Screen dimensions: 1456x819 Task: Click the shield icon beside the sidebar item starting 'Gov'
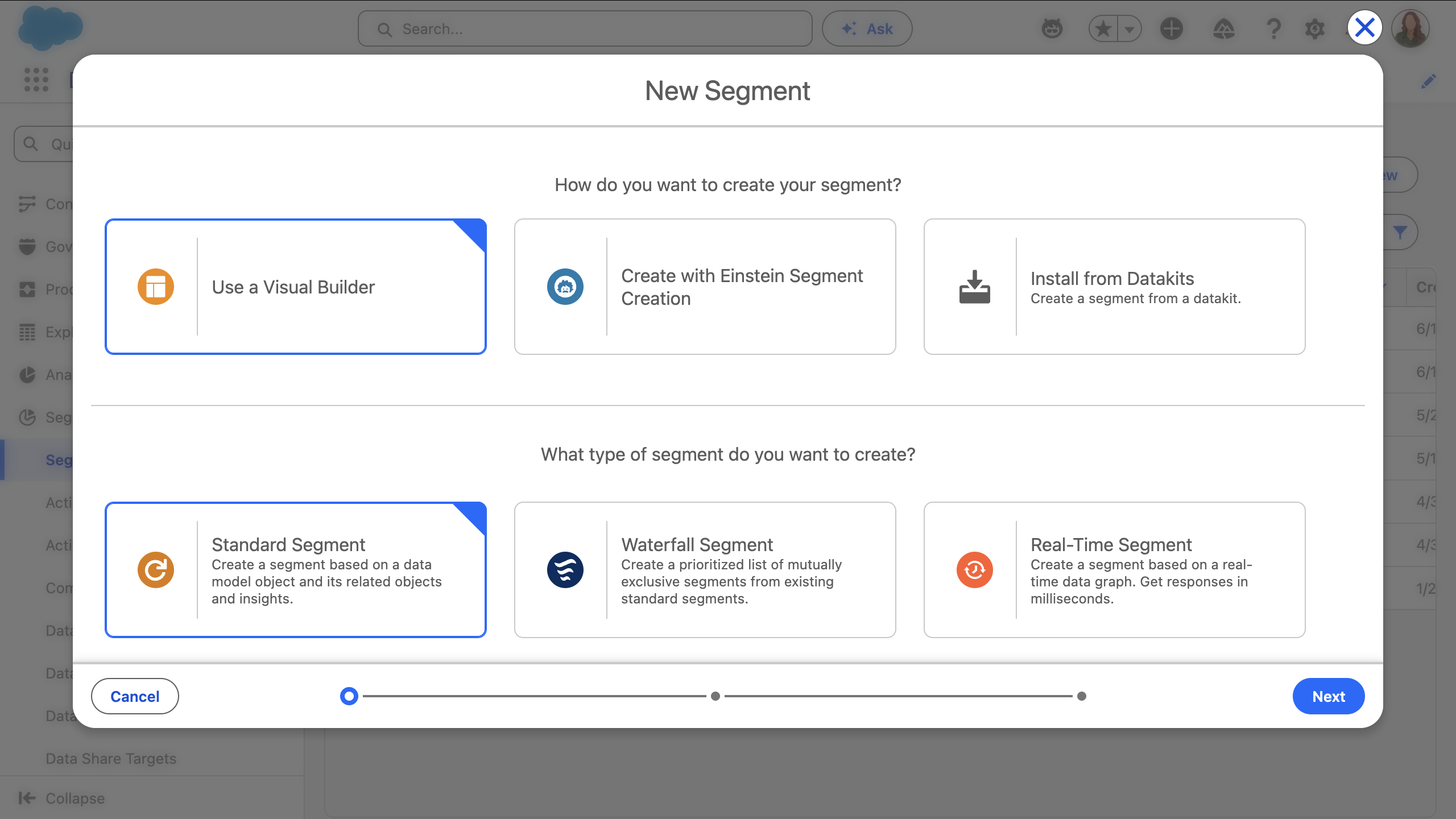tap(27, 247)
